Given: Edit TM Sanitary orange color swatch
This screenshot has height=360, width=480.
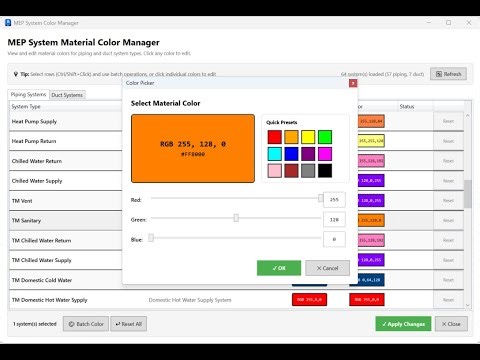Looking at the screenshot, I should click(371, 220).
